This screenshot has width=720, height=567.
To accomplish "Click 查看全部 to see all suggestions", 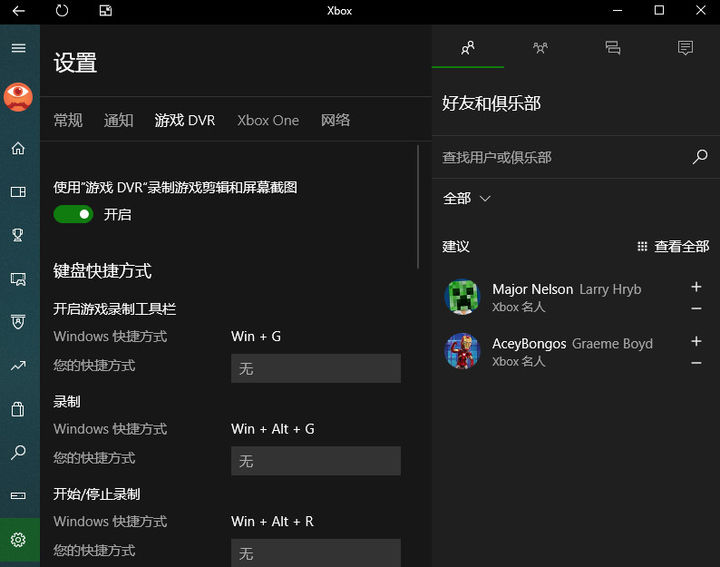I will tap(673, 246).
